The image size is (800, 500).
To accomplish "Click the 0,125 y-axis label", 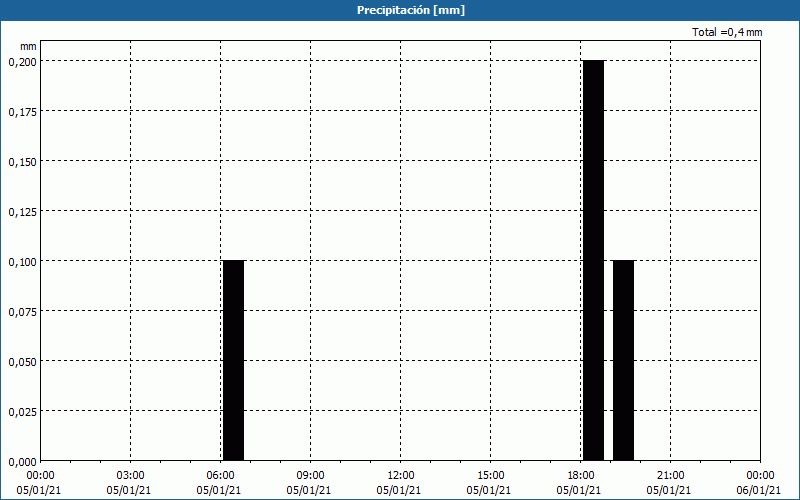I will pos(23,212).
